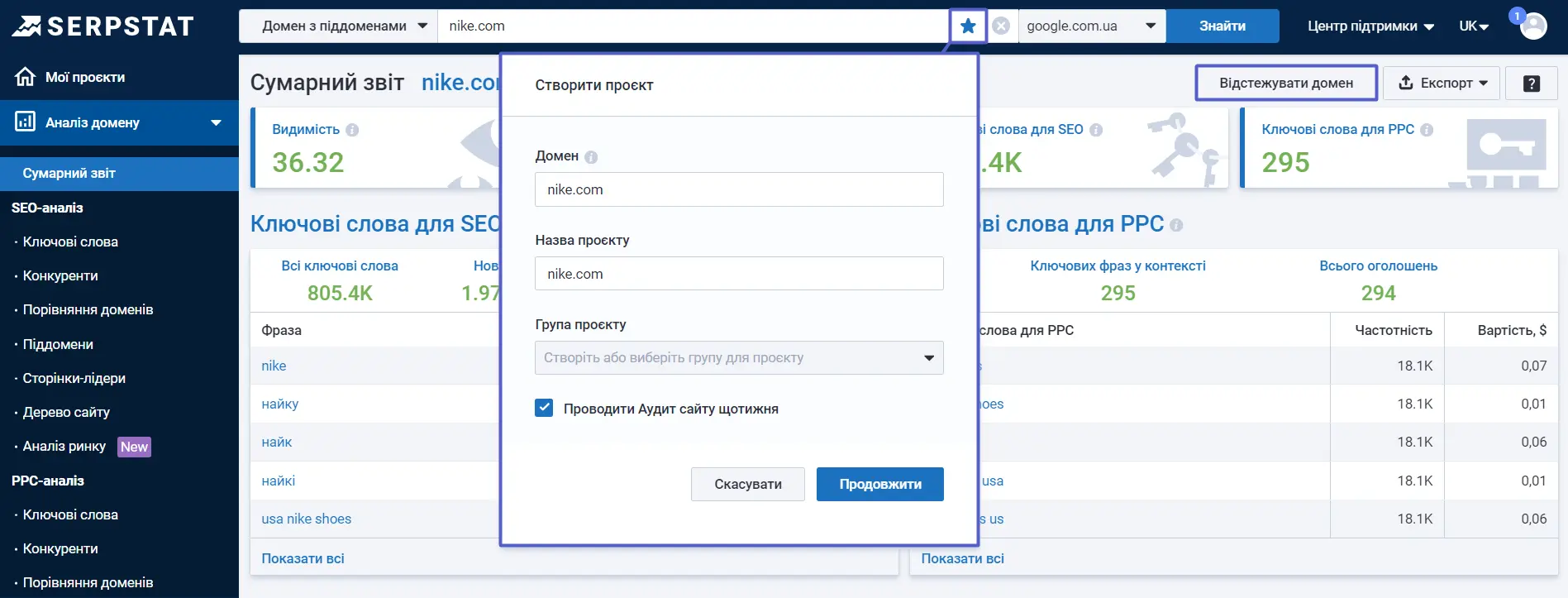
Task: Collapse the Аналіз домену section arrow
Action: (216, 123)
